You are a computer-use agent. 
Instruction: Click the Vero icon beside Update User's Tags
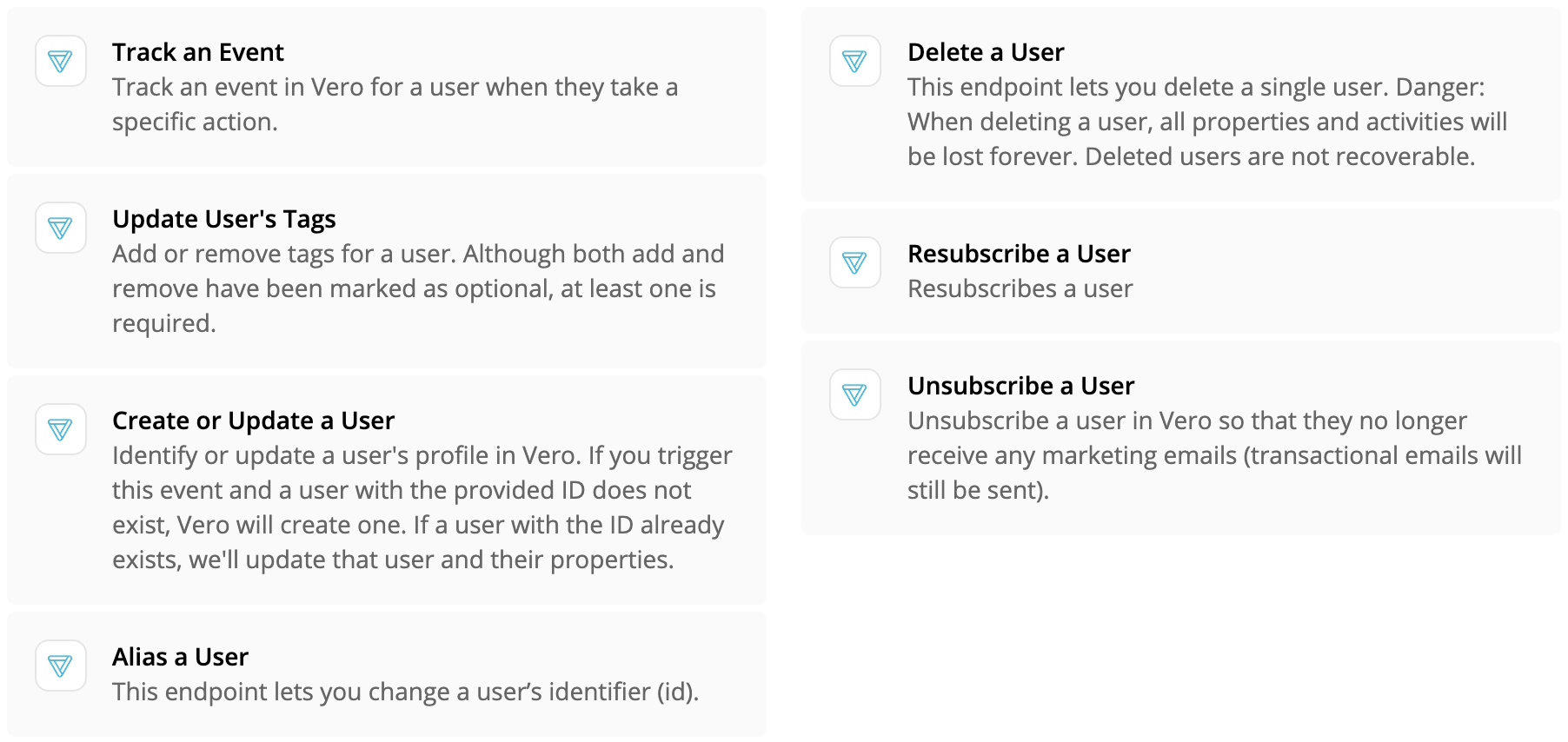click(60, 228)
